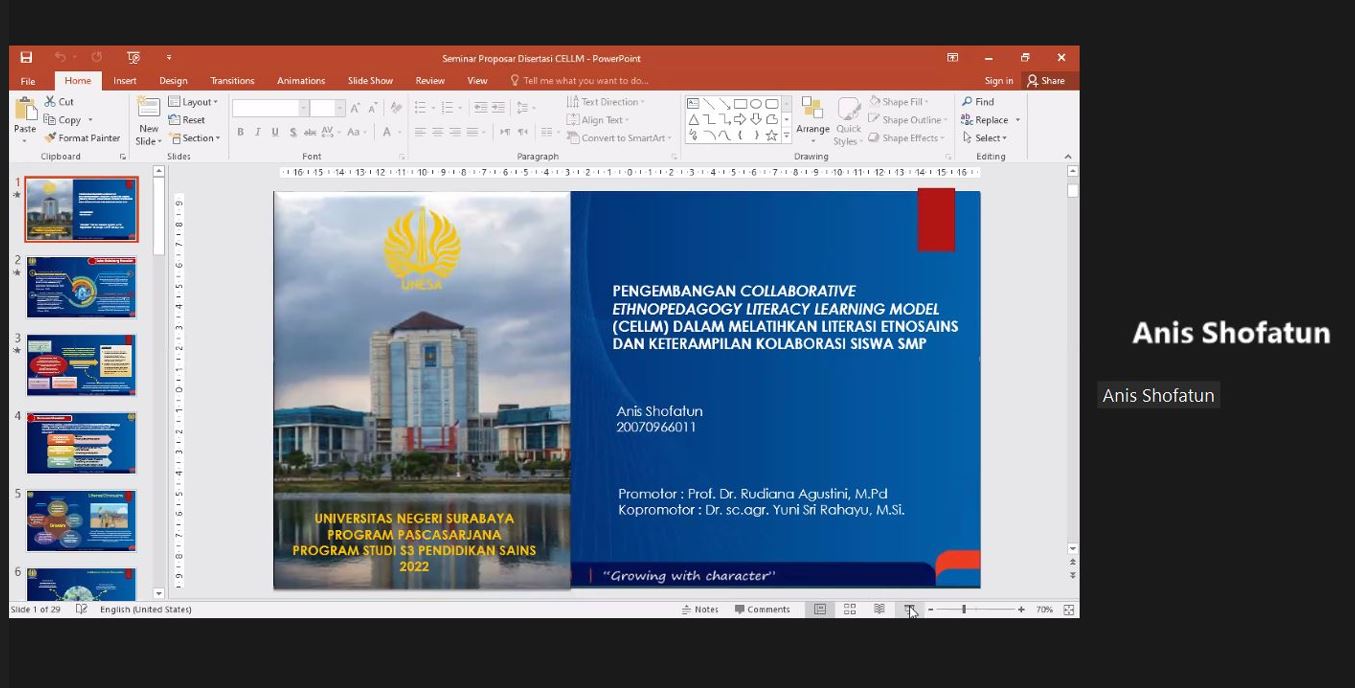Screen dimensions: 1355x688
Task: Click the Format Painter tool
Action: tap(82, 138)
